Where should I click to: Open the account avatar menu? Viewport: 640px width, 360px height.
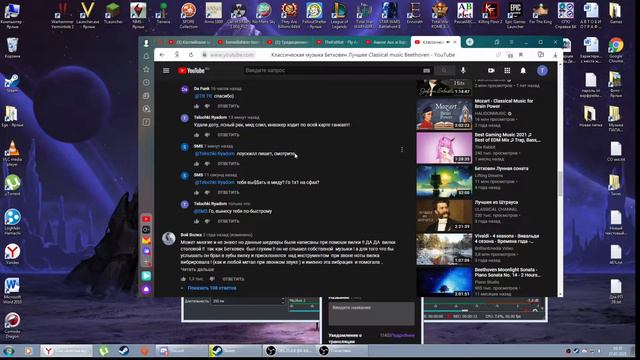point(542,71)
